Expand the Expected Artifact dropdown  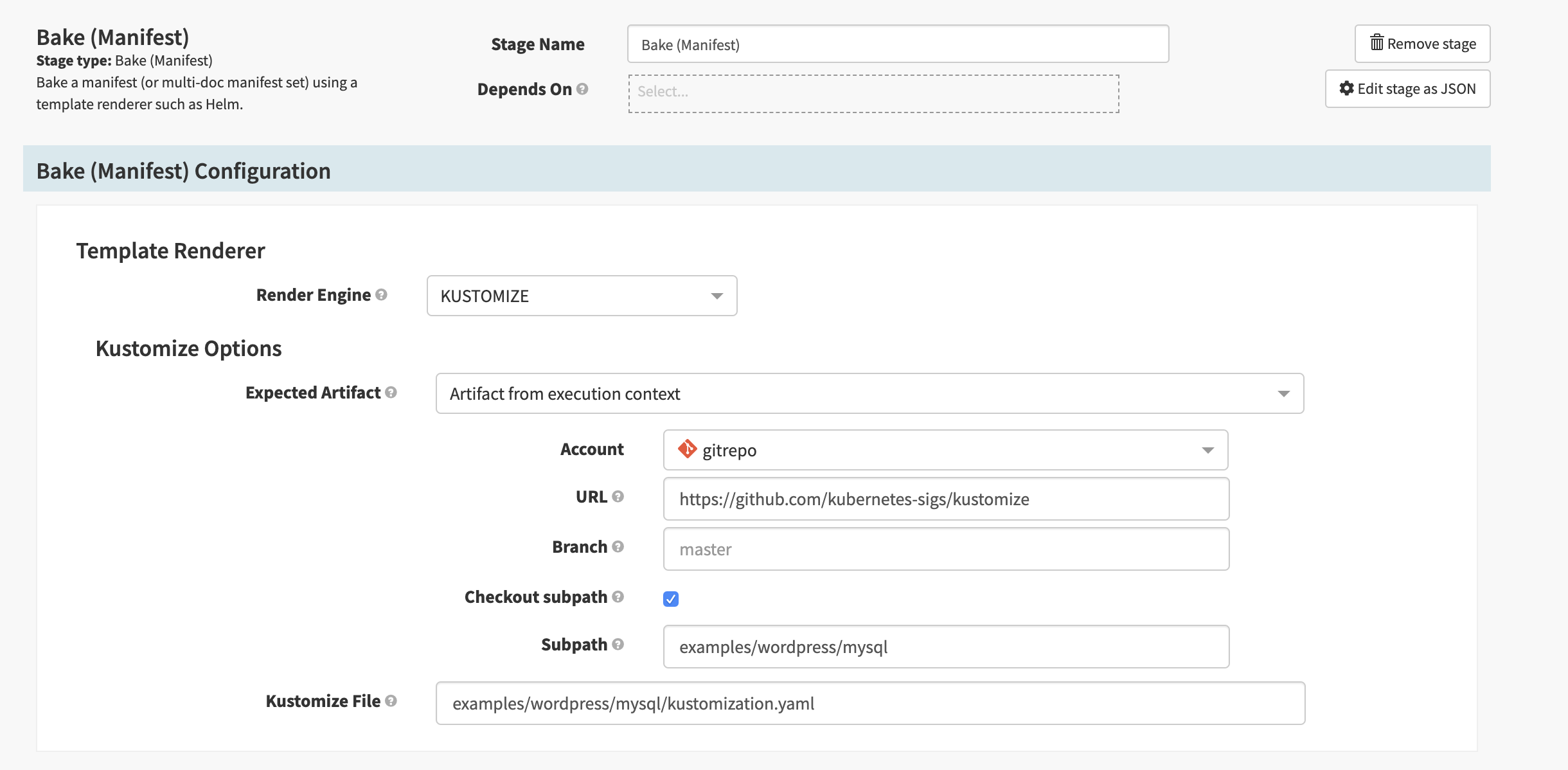[869, 394]
